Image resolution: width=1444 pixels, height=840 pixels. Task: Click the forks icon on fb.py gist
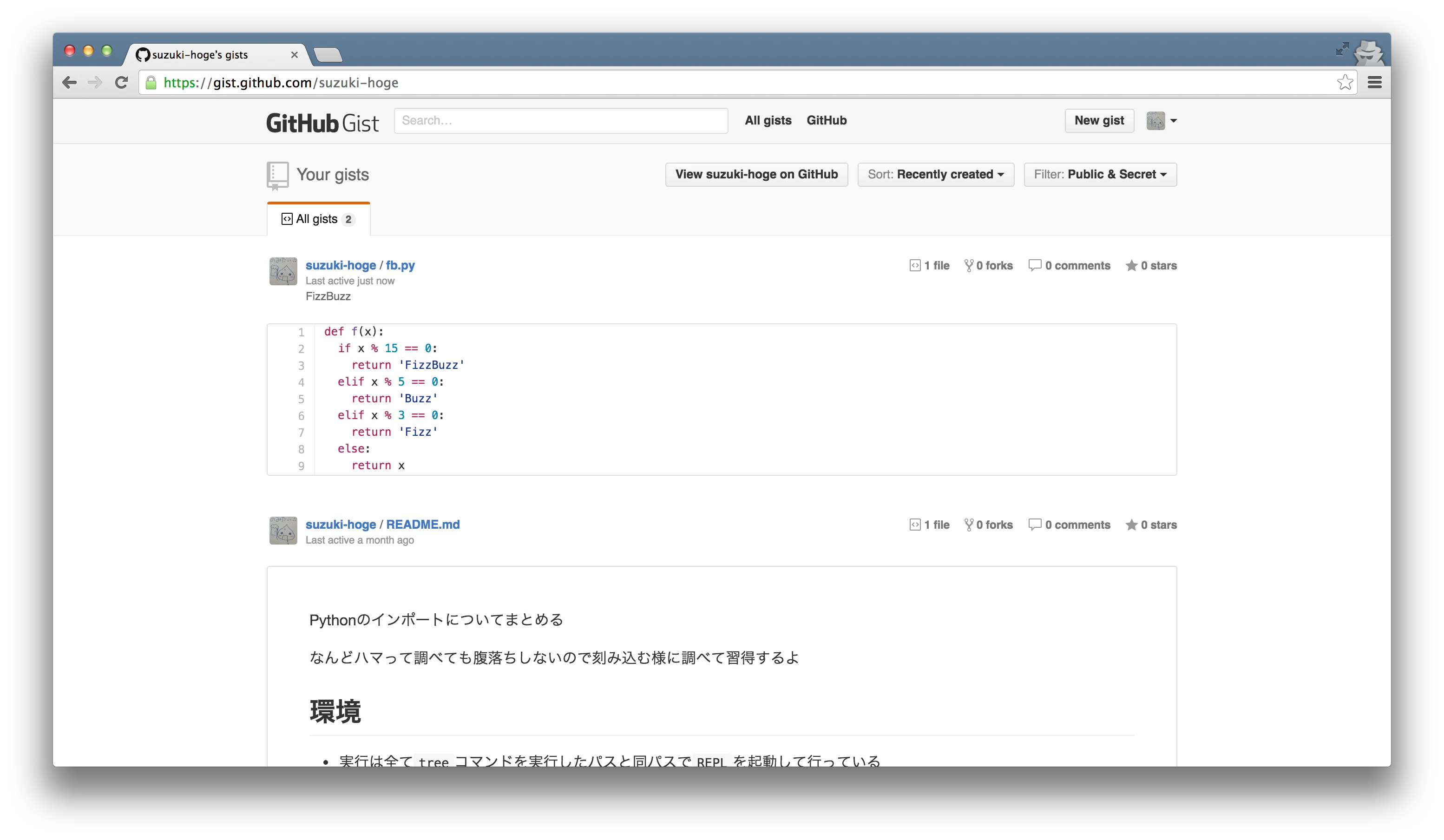point(970,265)
